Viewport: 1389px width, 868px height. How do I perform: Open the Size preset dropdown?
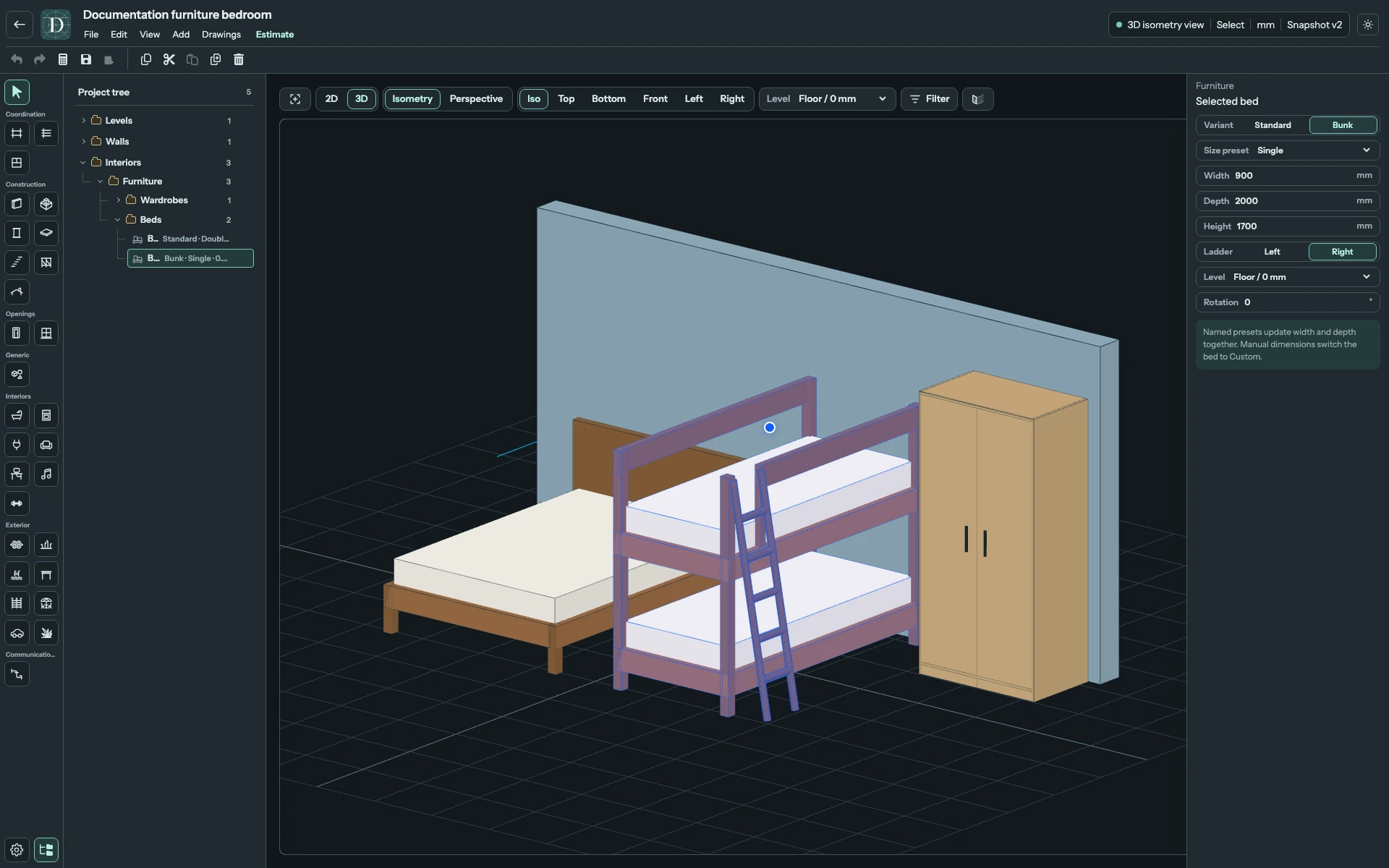coord(1288,150)
